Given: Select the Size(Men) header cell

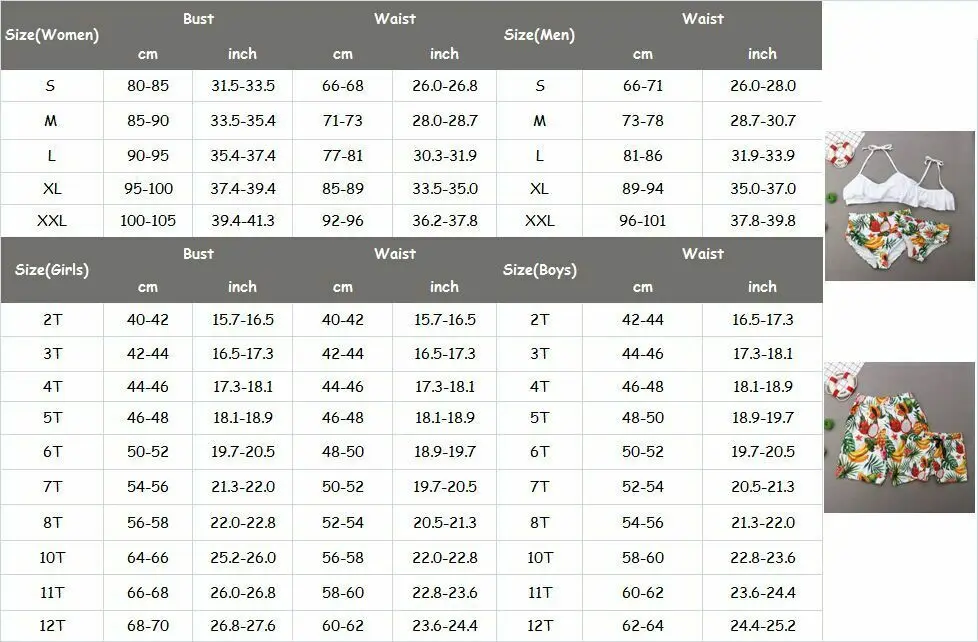Looking at the screenshot, I should coord(540,35).
